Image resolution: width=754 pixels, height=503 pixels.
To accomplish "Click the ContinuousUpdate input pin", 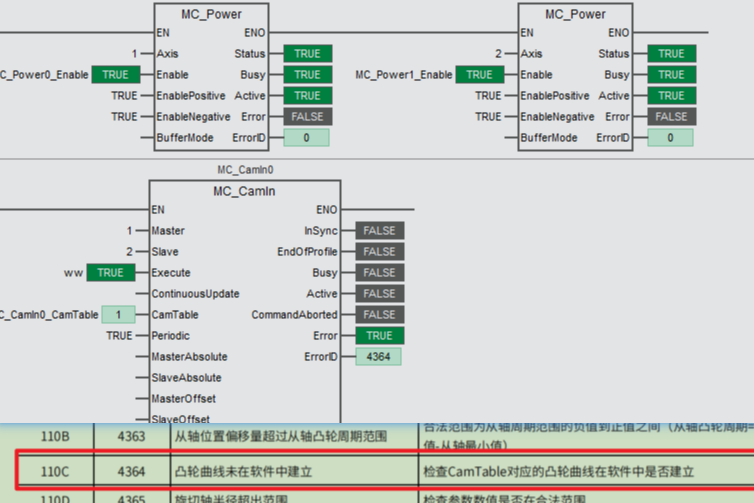I will pos(195,294).
